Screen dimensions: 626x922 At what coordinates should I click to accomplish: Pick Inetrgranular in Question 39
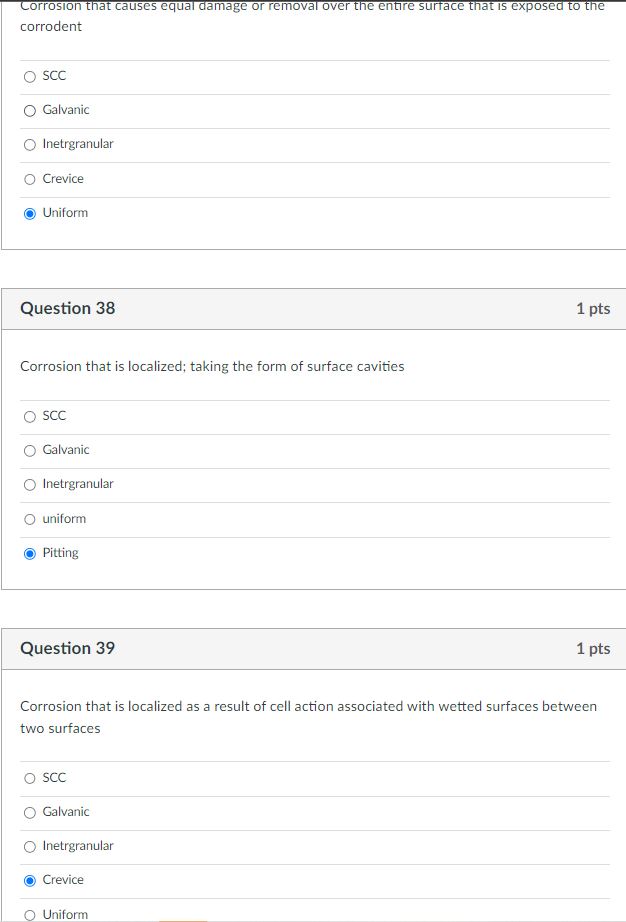click(30, 847)
